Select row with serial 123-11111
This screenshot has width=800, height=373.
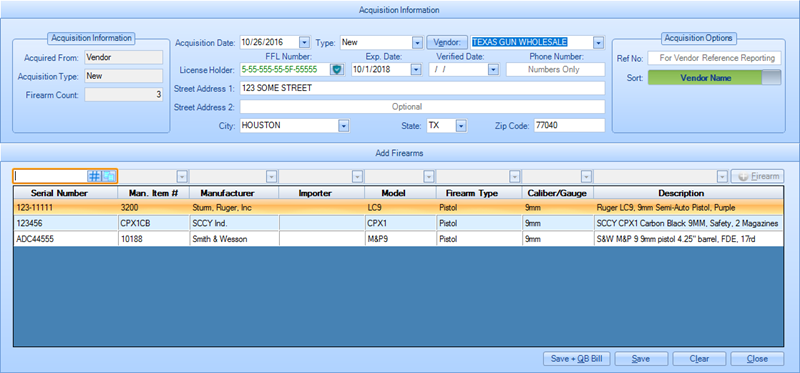point(398,208)
